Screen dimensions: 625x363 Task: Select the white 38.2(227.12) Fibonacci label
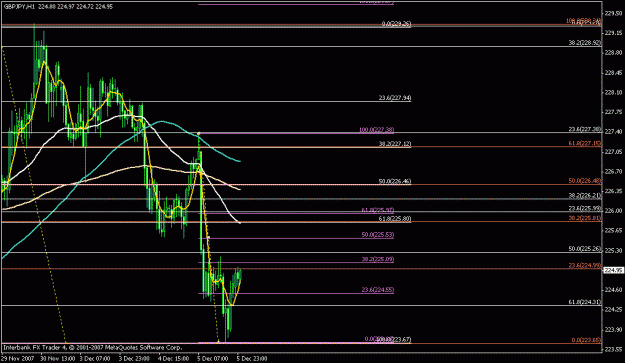395,144
